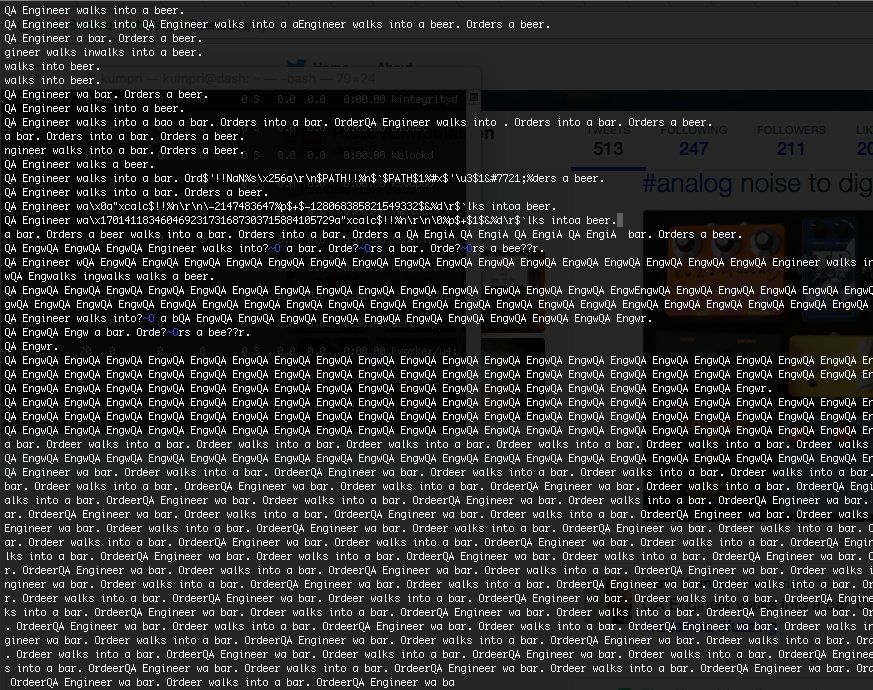Open the About link in navigation
This screenshot has height=690, width=873.
click(x=394, y=67)
